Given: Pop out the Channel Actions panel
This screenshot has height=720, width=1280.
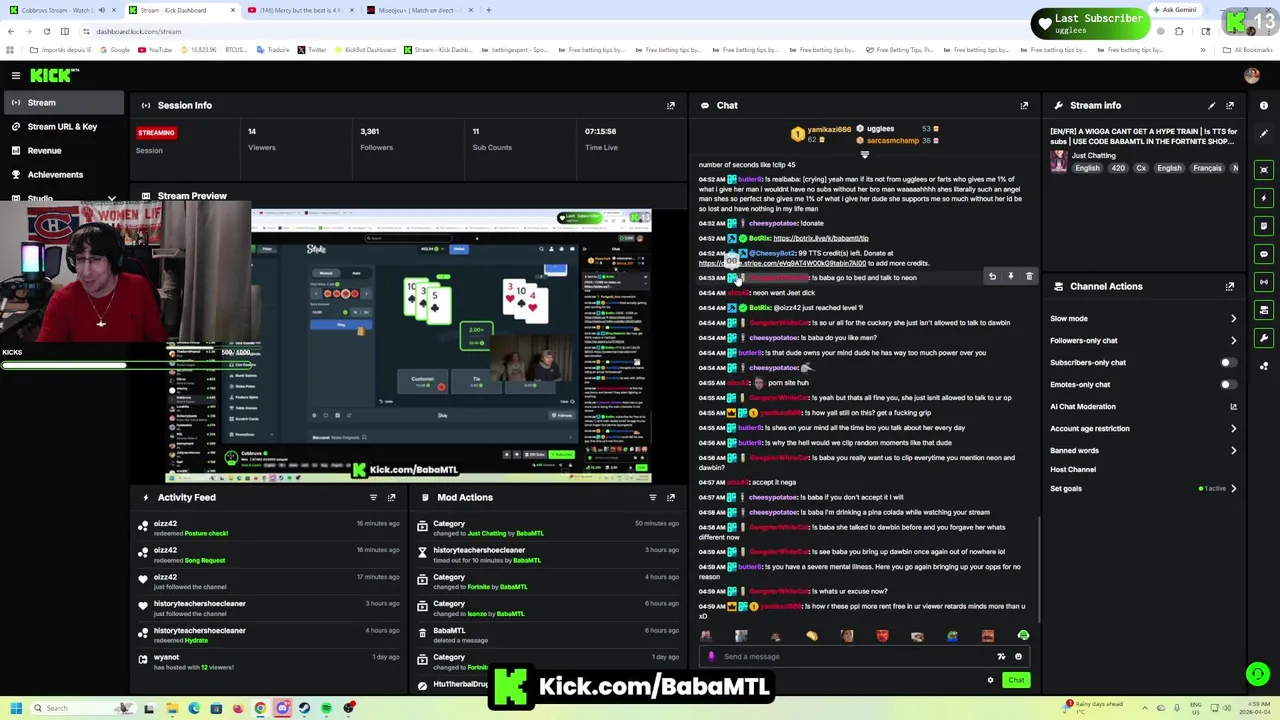Looking at the screenshot, I should 1230,286.
